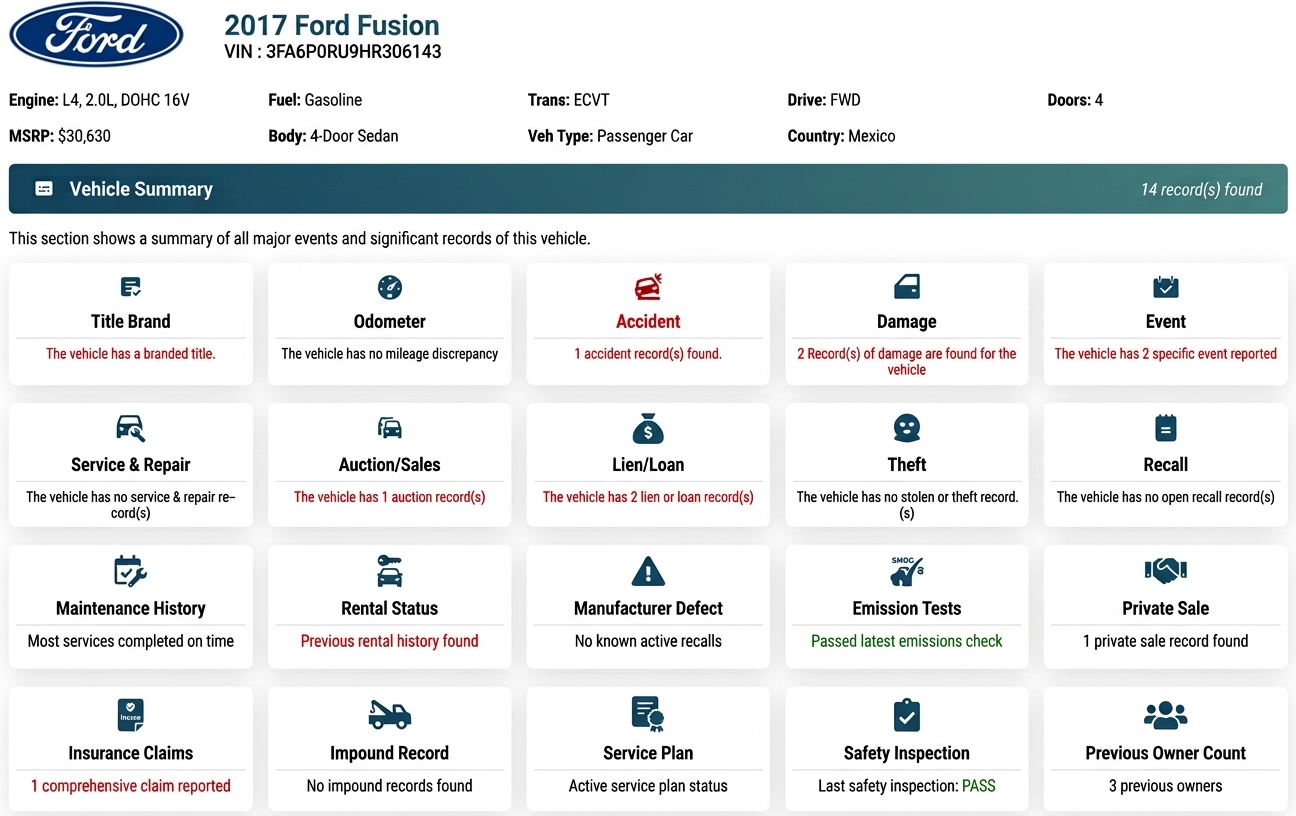Screen dimensions: 1296x816
Task: Click the Recall clipboard icon
Action: 1166,429
